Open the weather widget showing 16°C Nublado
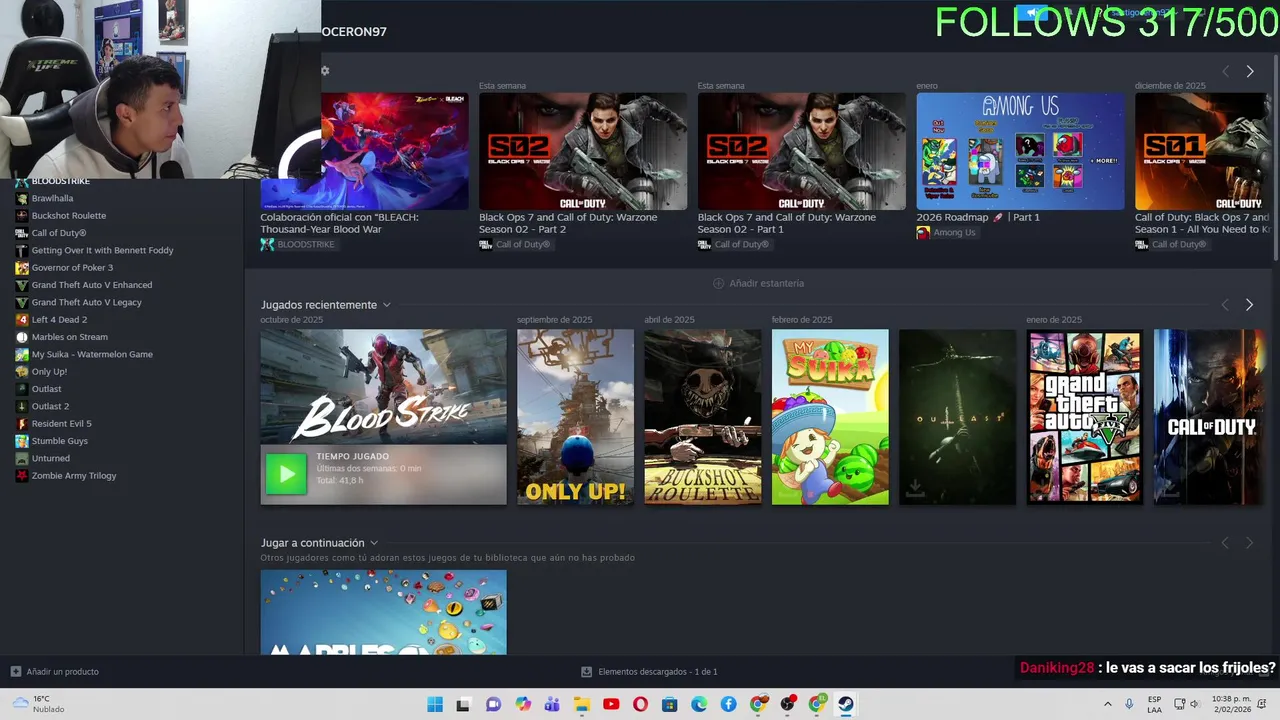This screenshot has height=720, width=1280. coord(38,704)
